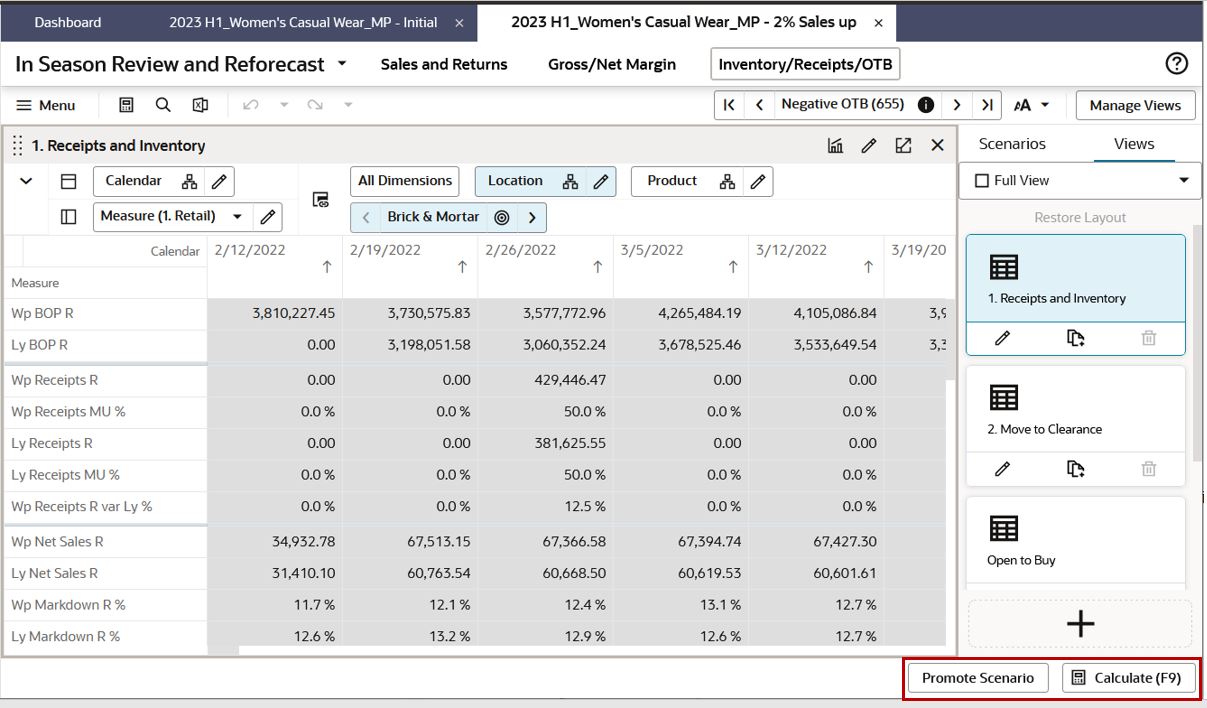The height and width of the screenshot is (708, 1207).
Task: Open the calculator icon in toolbar
Action: [x=126, y=105]
